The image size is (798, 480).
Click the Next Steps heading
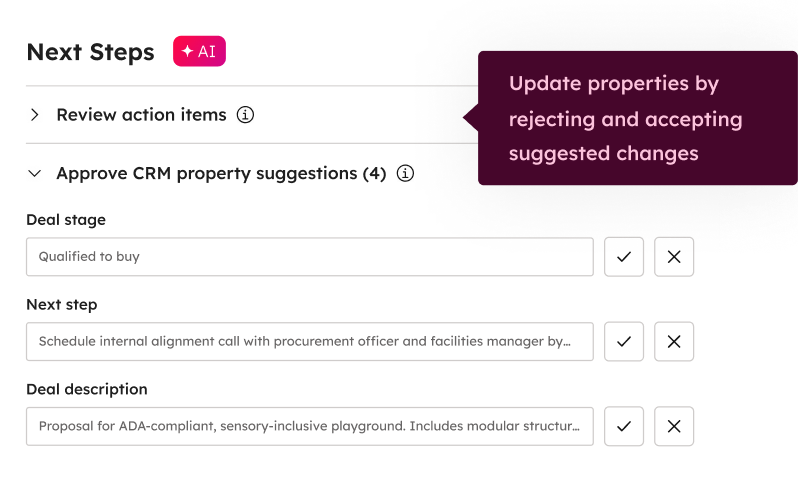(90, 52)
